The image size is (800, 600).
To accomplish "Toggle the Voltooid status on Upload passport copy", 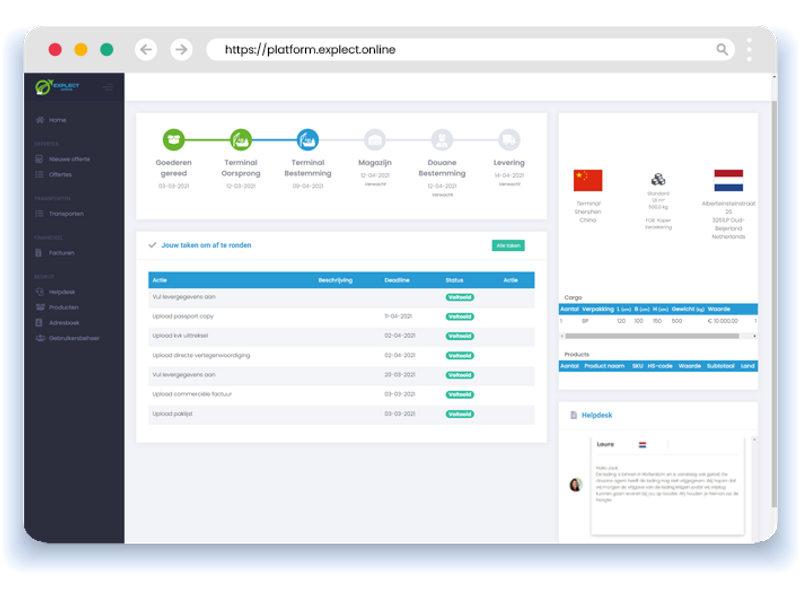I will 459,315.
